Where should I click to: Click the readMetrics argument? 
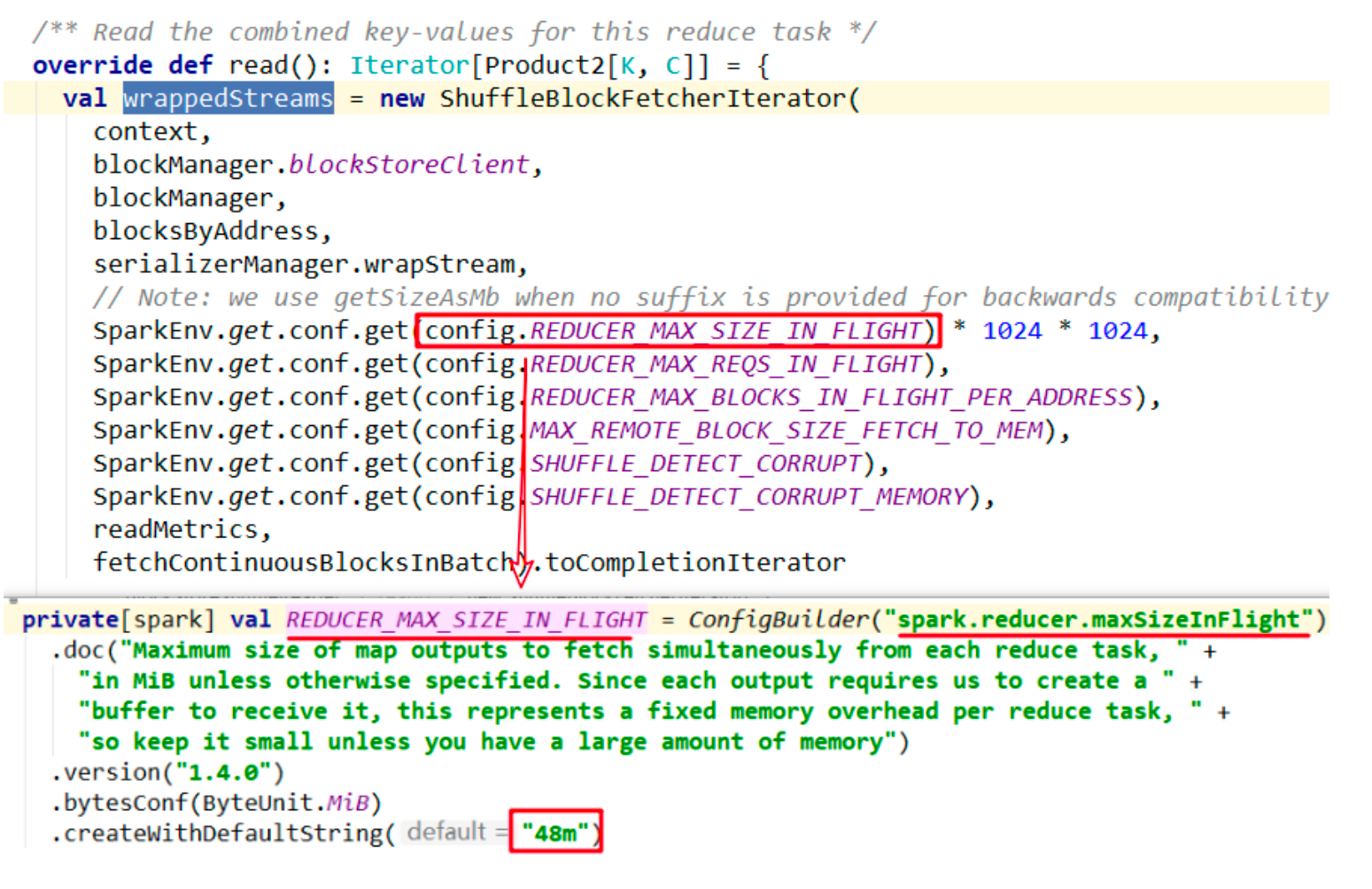tap(176, 530)
